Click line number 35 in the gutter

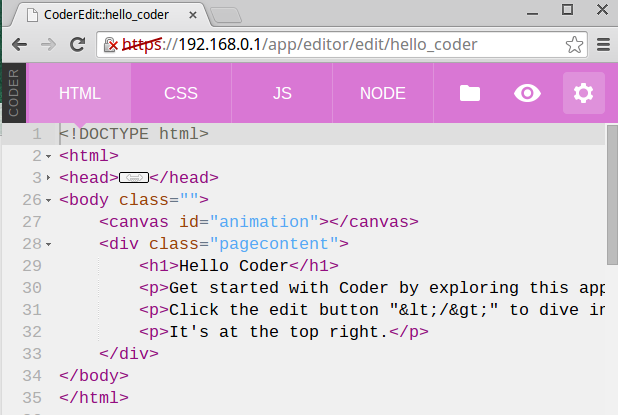[32, 398]
